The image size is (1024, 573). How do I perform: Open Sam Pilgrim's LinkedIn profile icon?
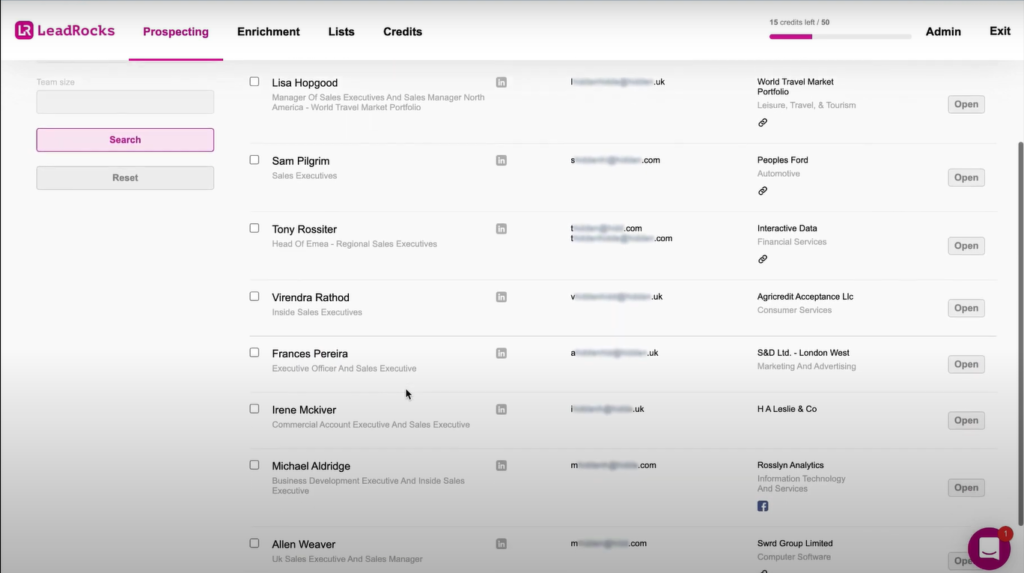pos(501,161)
